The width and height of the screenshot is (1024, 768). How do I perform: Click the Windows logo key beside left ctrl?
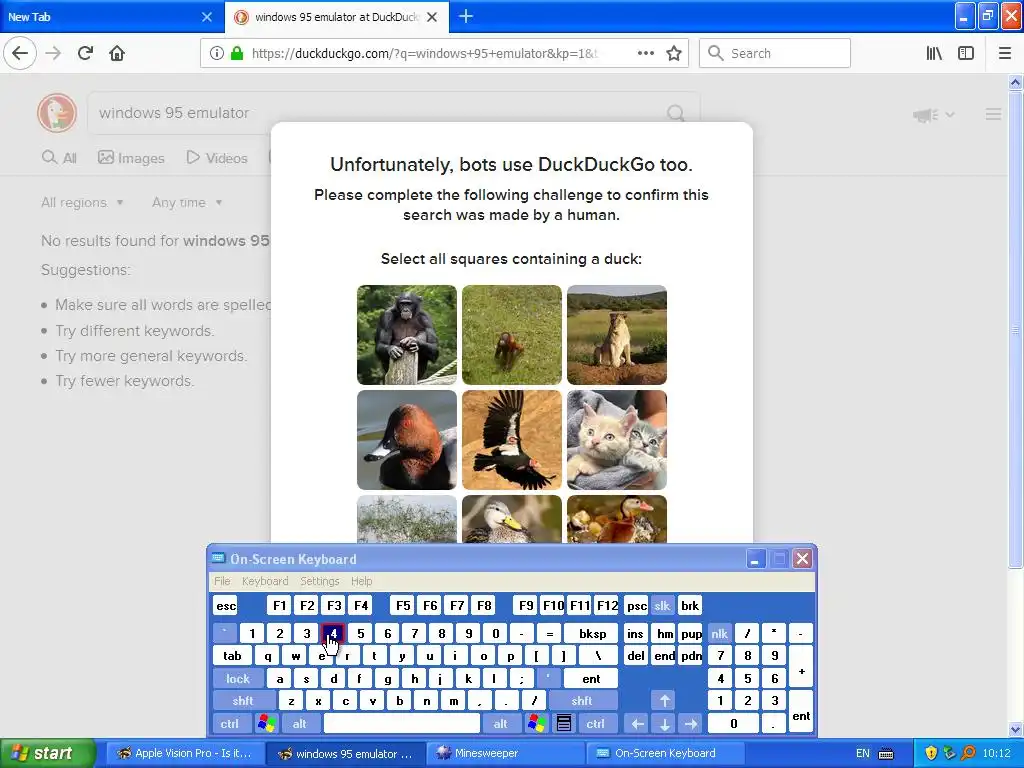[266, 724]
